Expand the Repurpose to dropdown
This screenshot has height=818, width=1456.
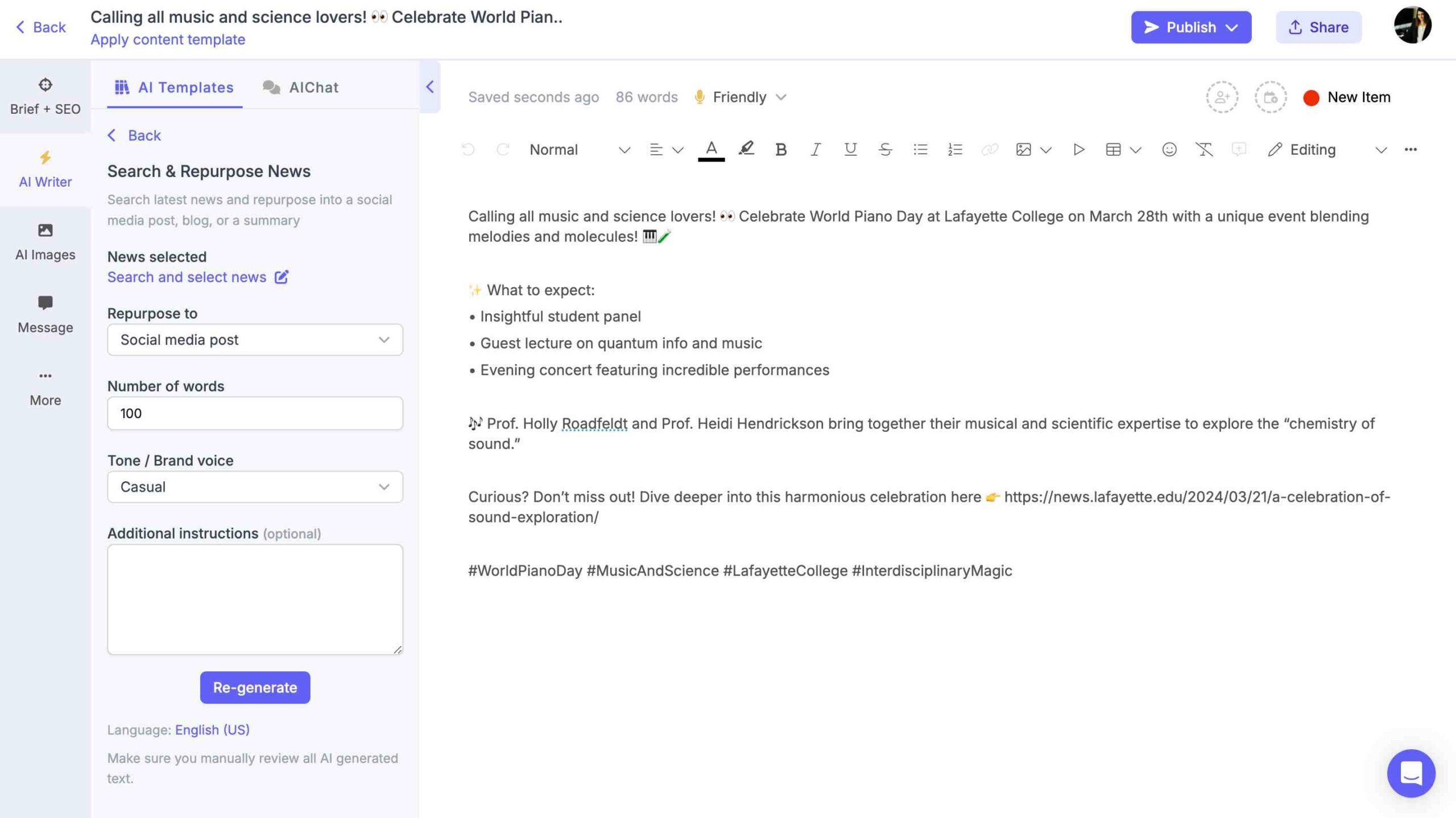pyautogui.click(x=384, y=339)
